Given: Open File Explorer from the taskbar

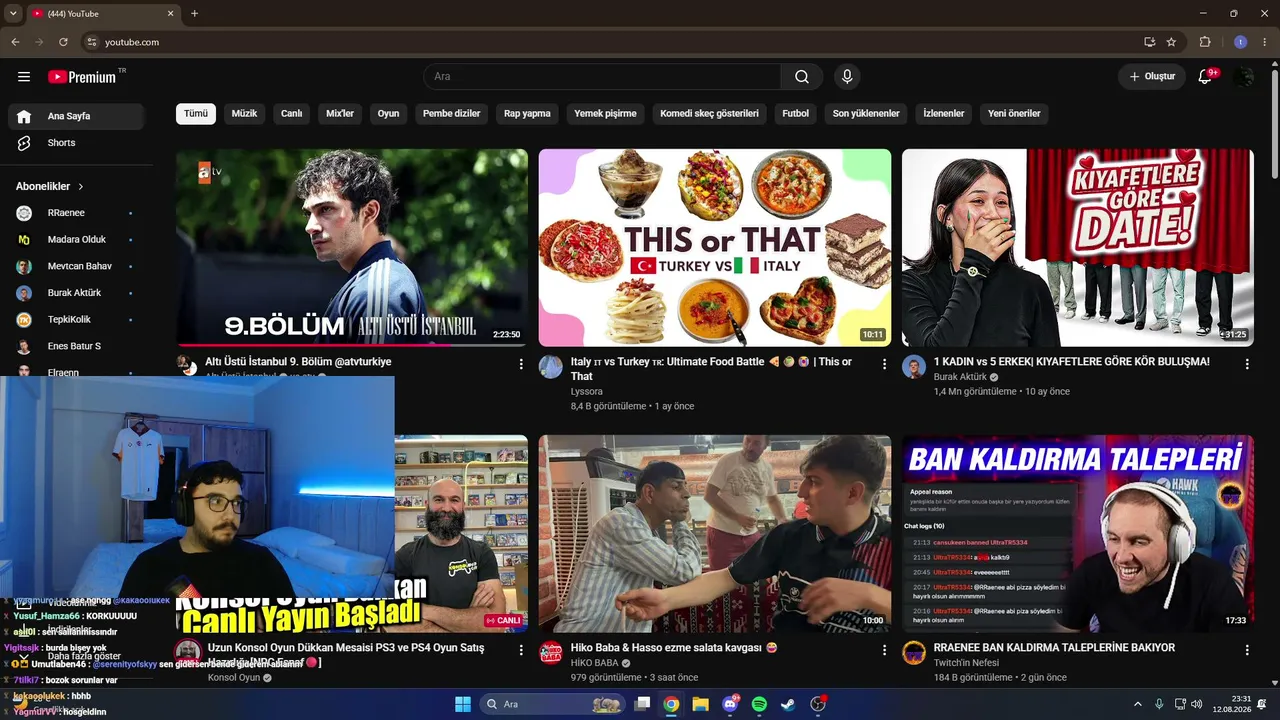Looking at the screenshot, I should click(x=700, y=704).
